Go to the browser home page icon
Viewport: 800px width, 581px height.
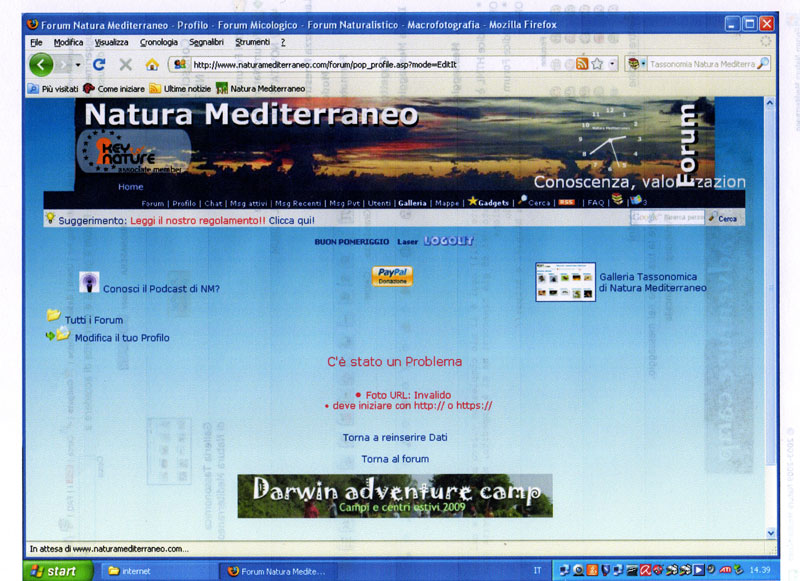(x=152, y=64)
